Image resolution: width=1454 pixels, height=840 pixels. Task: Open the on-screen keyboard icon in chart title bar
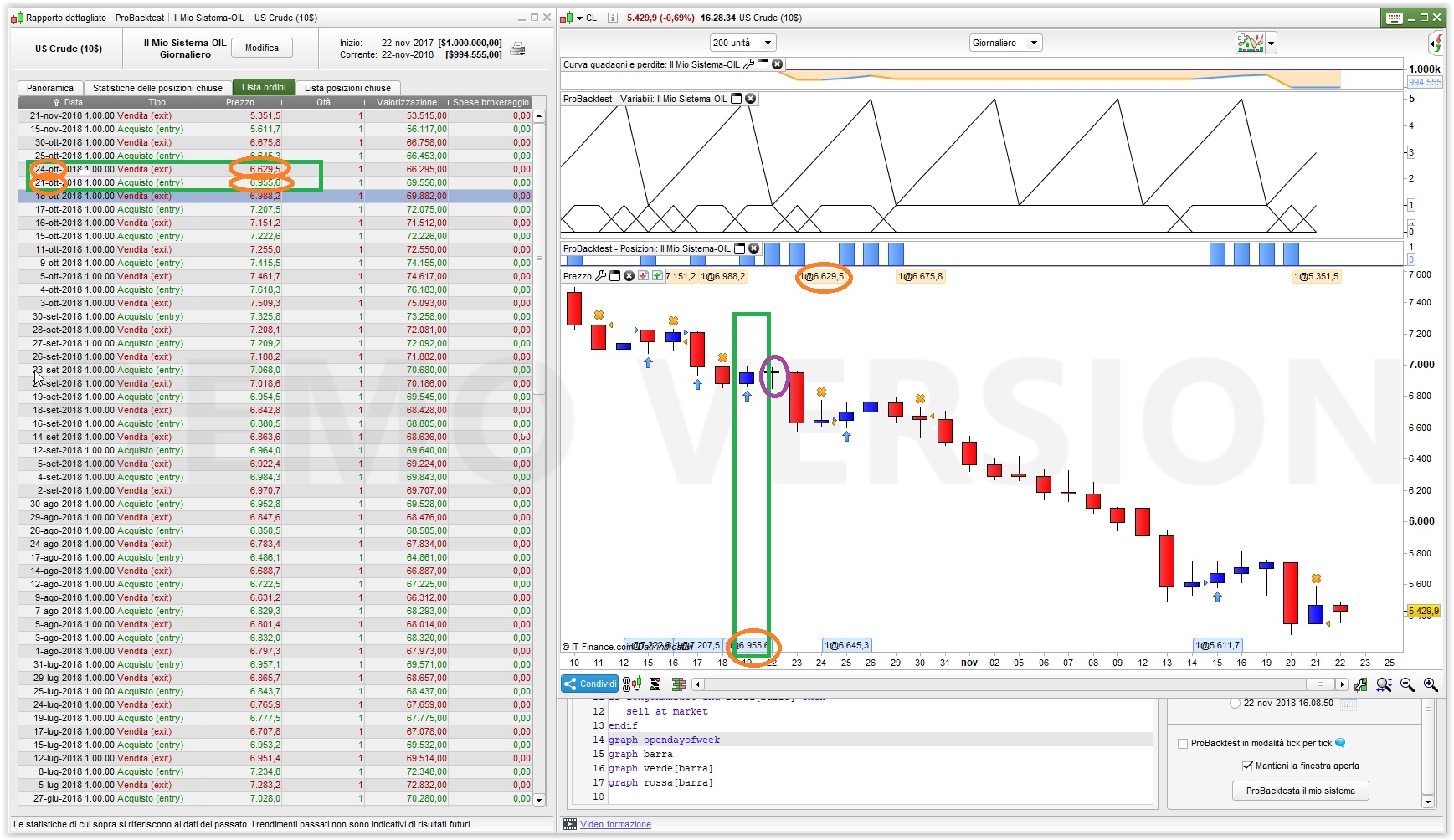1394,18
